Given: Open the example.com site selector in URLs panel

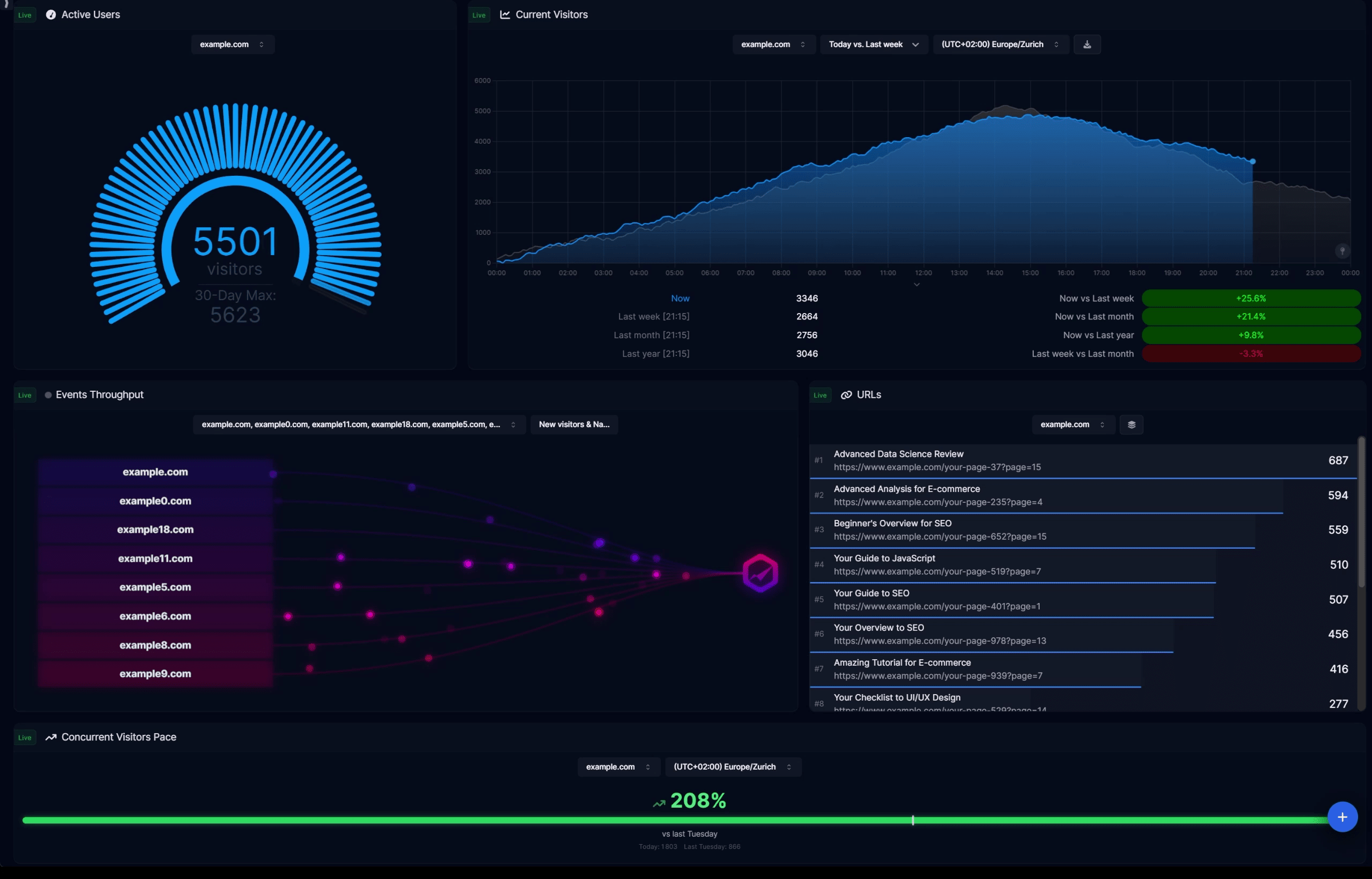Looking at the screenshot, I should click(1072, 424).
